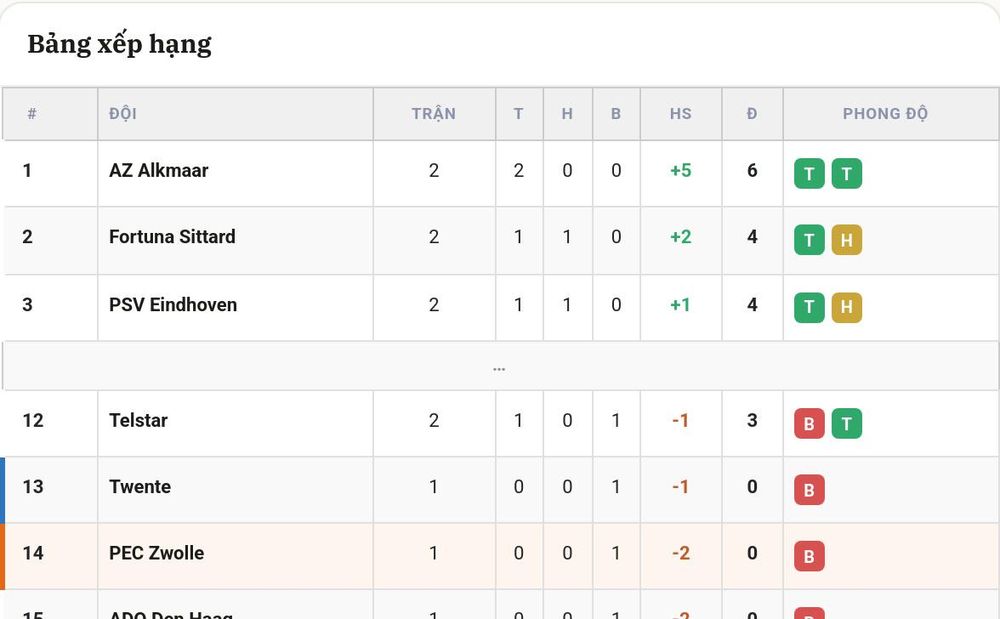This screenshot has width=1000, height=619.
Task: Click the TRẬN matches column header
Action: point(434,114)
